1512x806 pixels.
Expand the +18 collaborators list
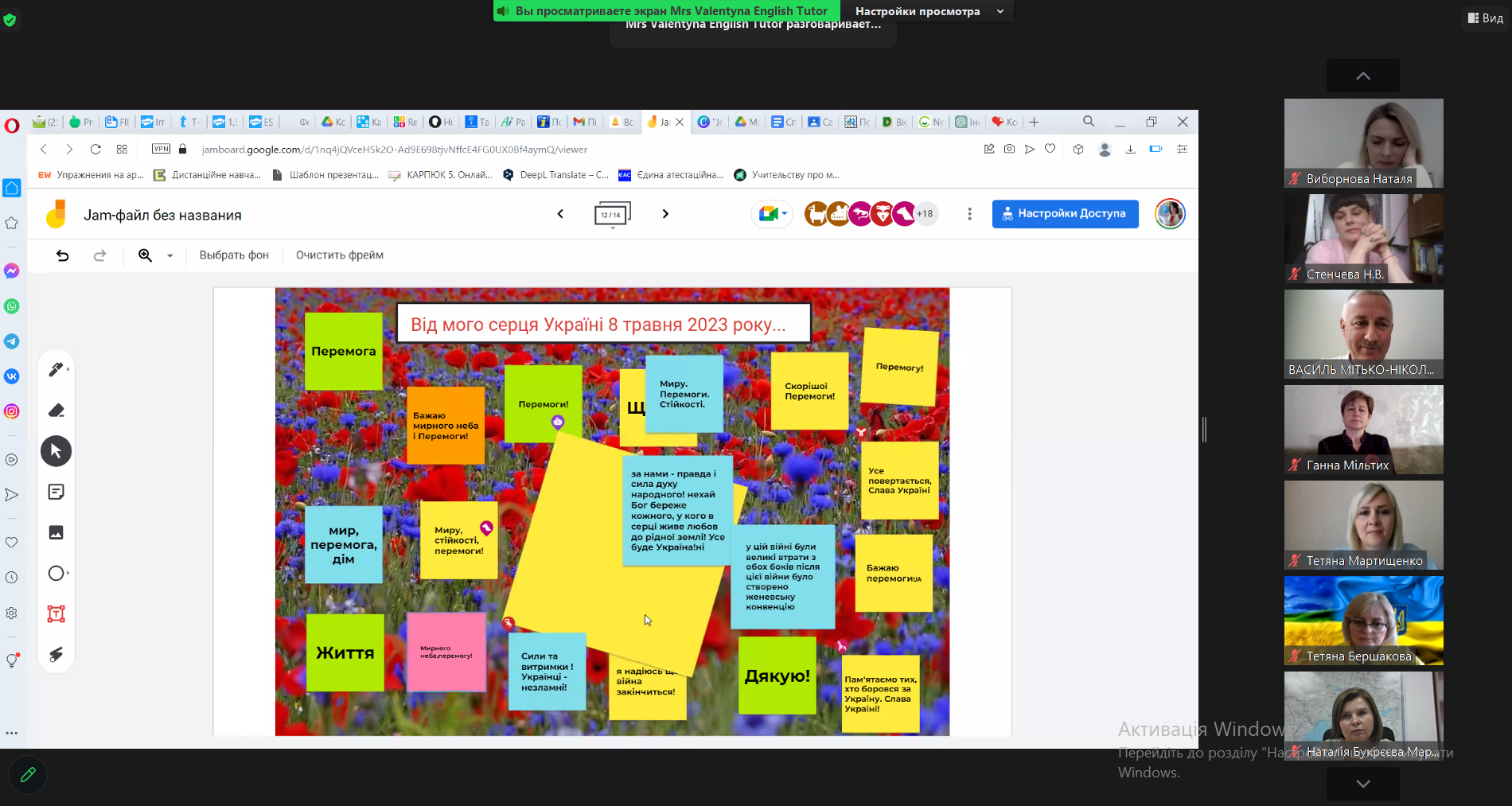(x=925, y=213)
